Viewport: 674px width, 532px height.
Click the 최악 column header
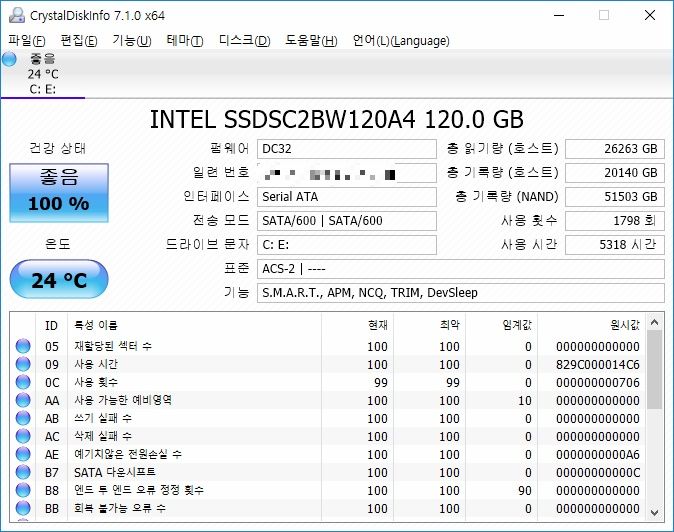tap(429, 325)
